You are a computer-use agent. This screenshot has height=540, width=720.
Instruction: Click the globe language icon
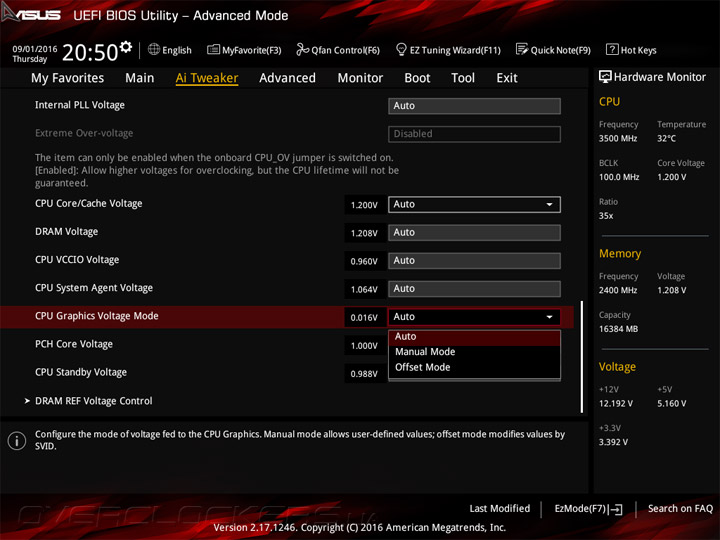click(154, 50)
